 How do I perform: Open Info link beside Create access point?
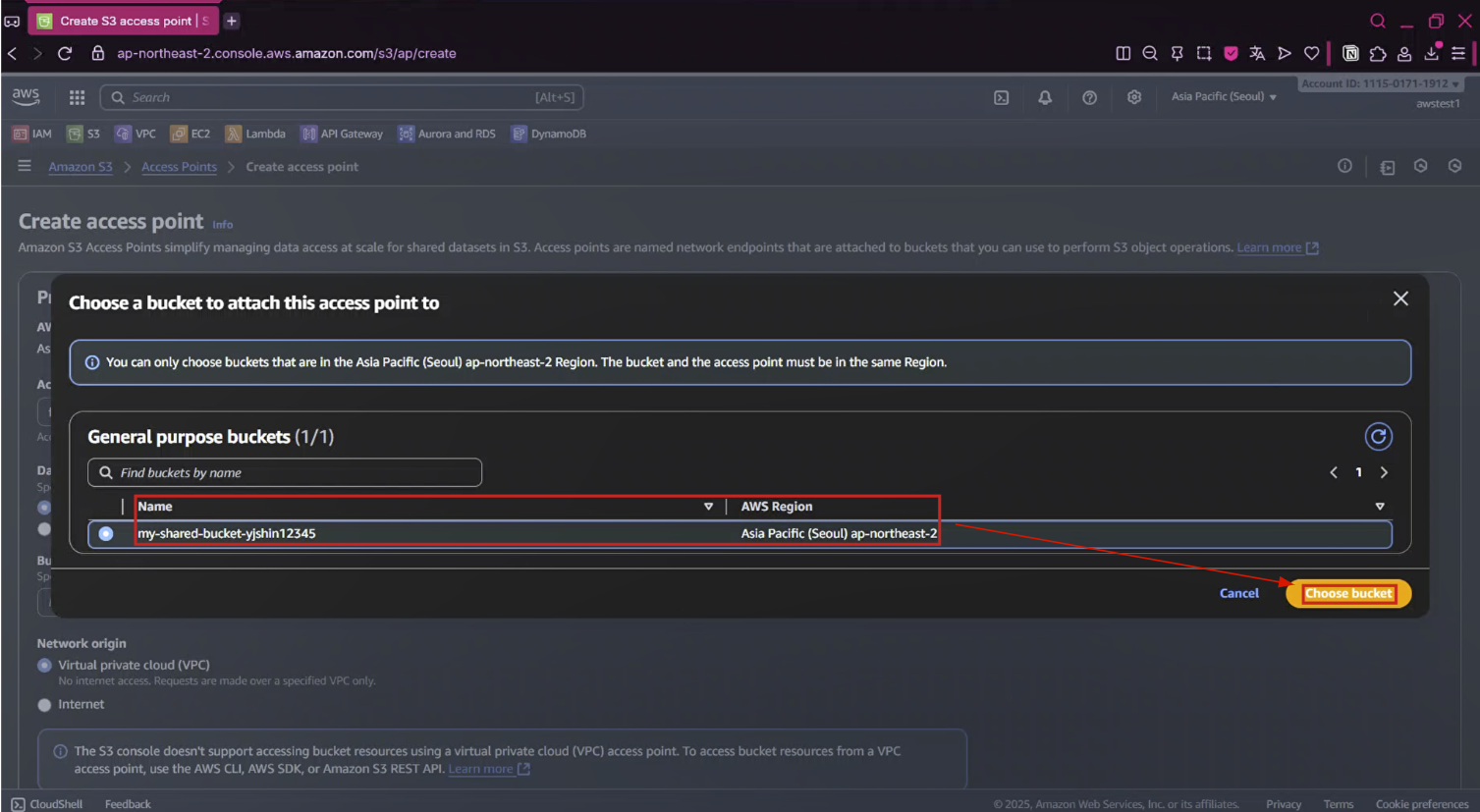pyautogui.click(x=223, y=224)
